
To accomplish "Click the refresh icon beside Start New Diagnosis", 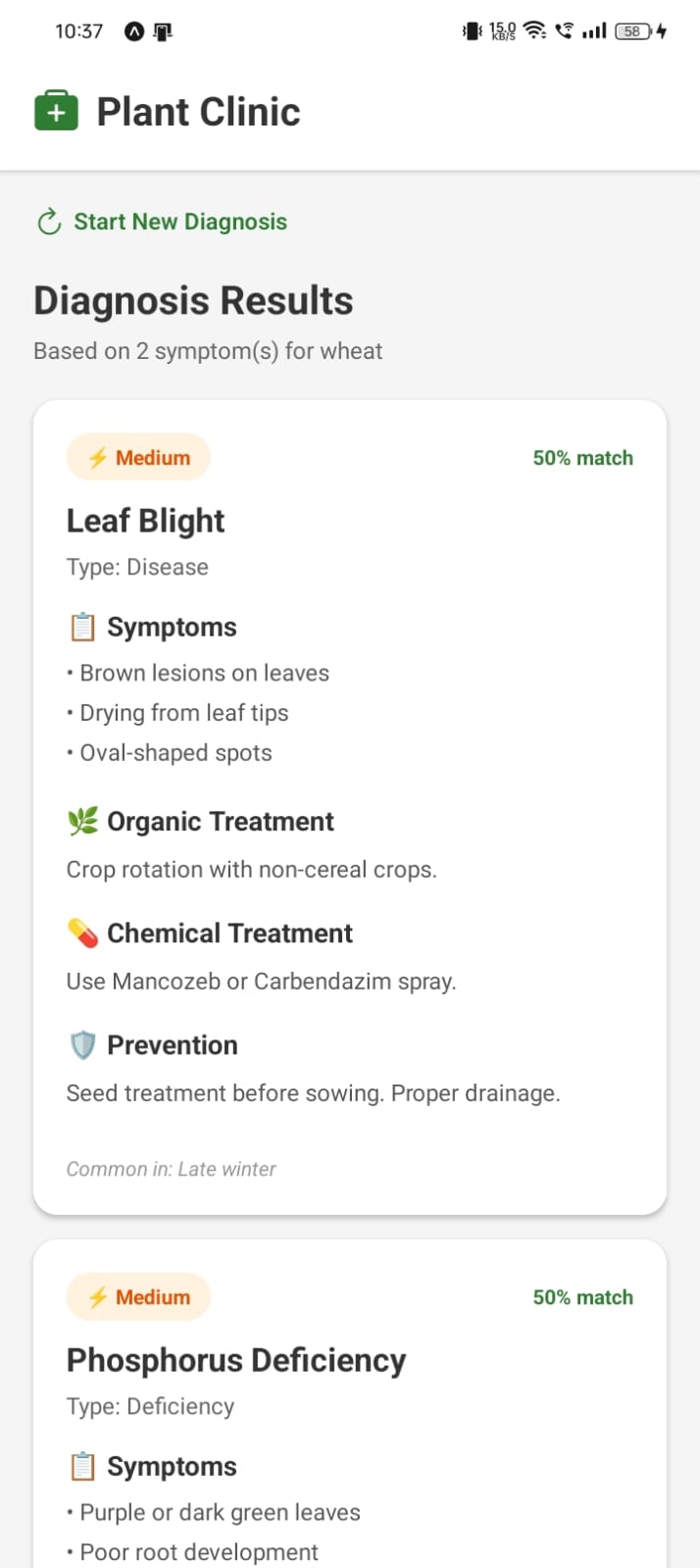I will point(48,222).
